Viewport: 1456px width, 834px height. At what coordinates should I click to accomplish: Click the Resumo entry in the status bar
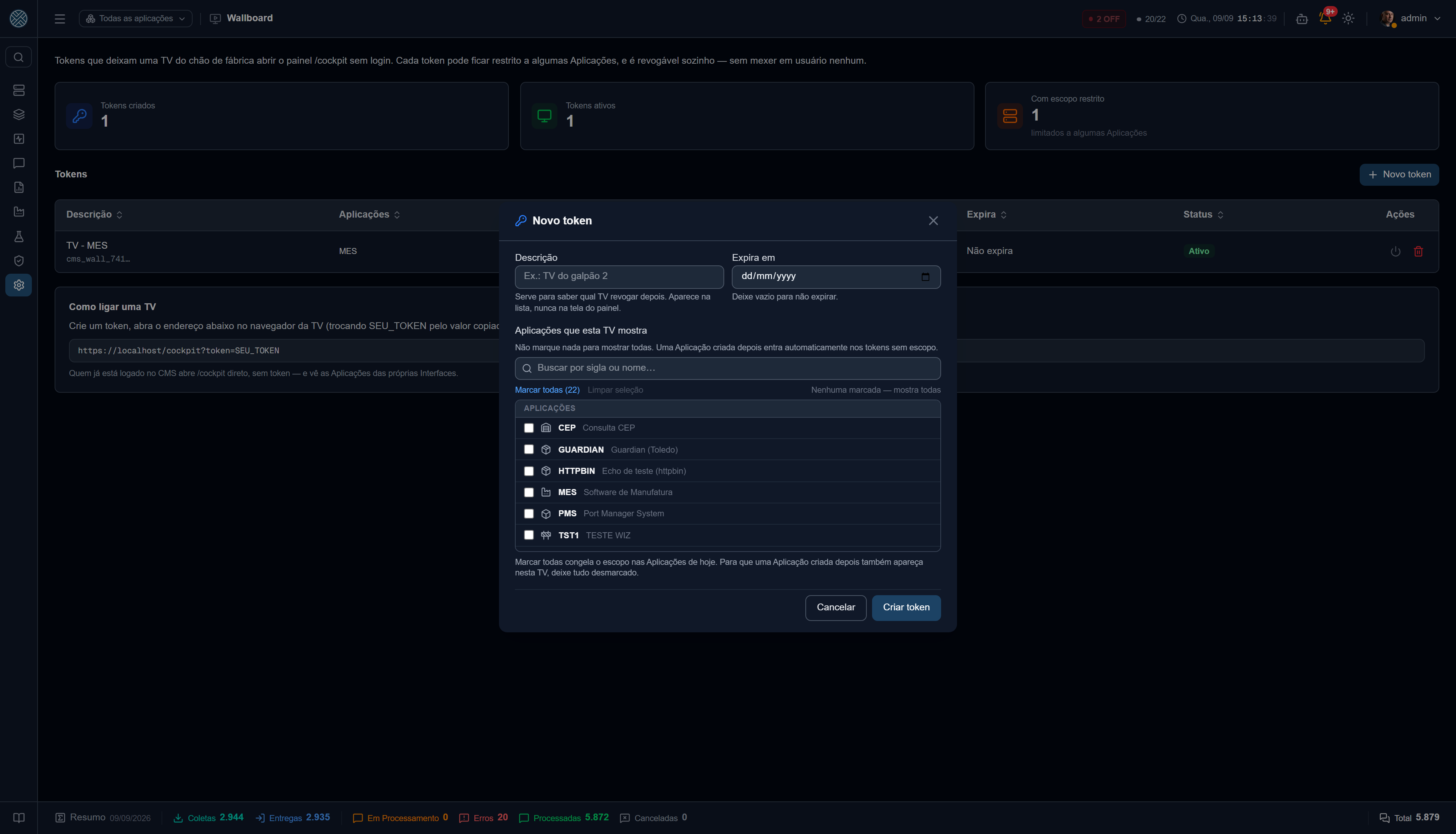[103, 817]
